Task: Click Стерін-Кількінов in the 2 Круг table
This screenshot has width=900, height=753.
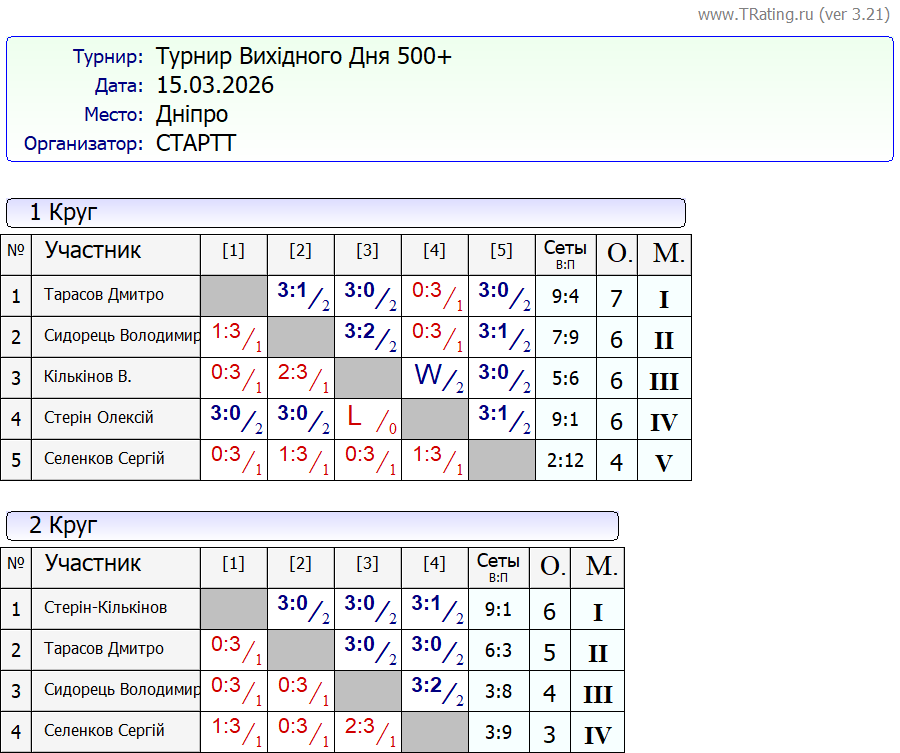Action: click(x=106, y=608)
